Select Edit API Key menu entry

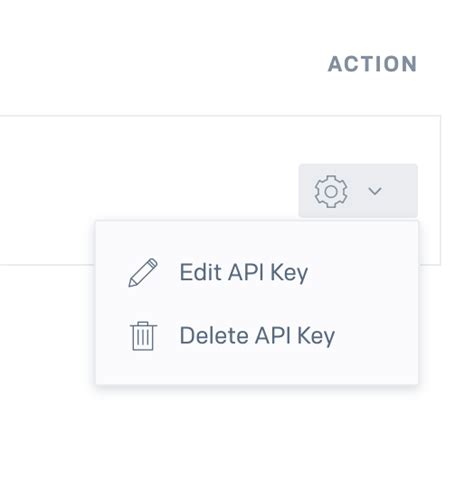(x=257, y=272)
